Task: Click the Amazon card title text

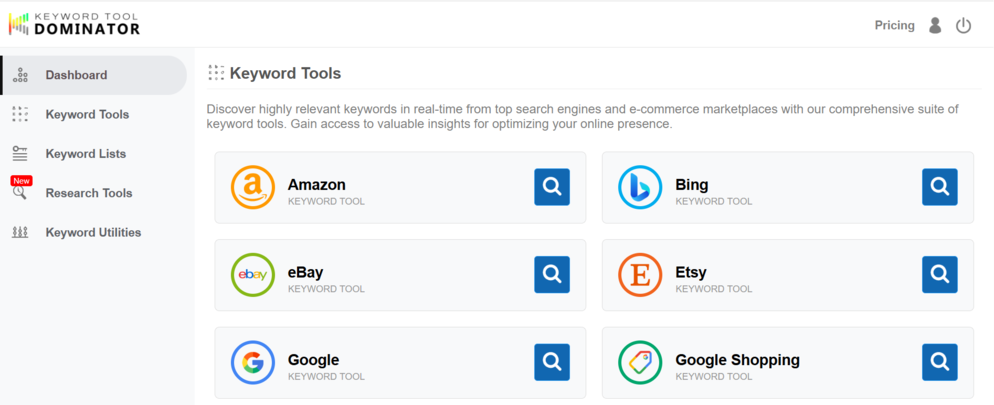Action: 316,185
